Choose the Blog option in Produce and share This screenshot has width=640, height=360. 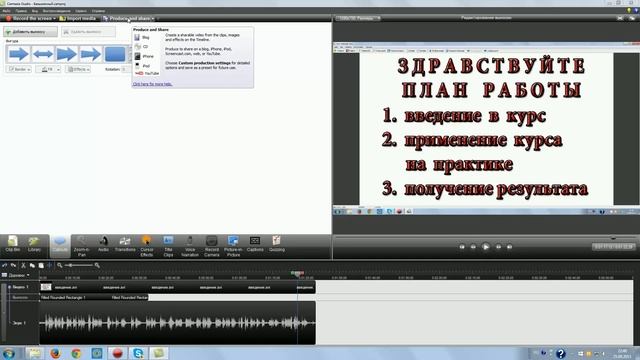pos(142,37)
